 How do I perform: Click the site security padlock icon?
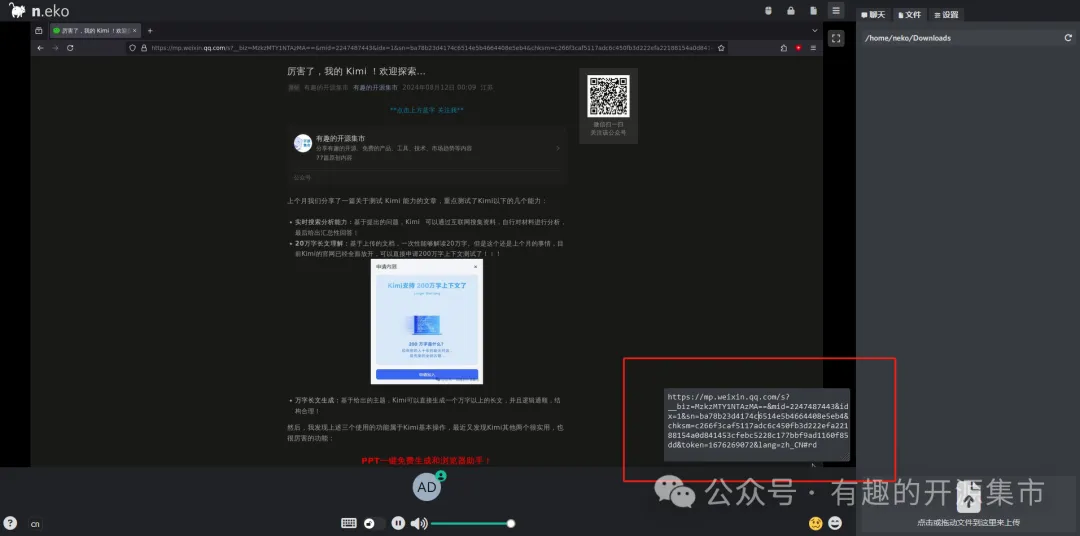click(x=144, y=48)
